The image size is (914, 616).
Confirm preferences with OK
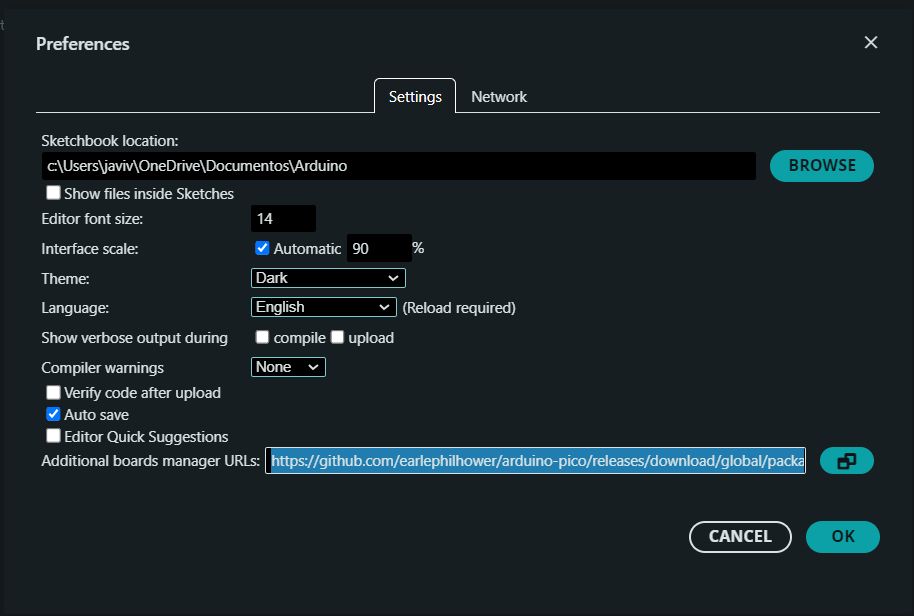pyautogui.click(x=842, y=536)
